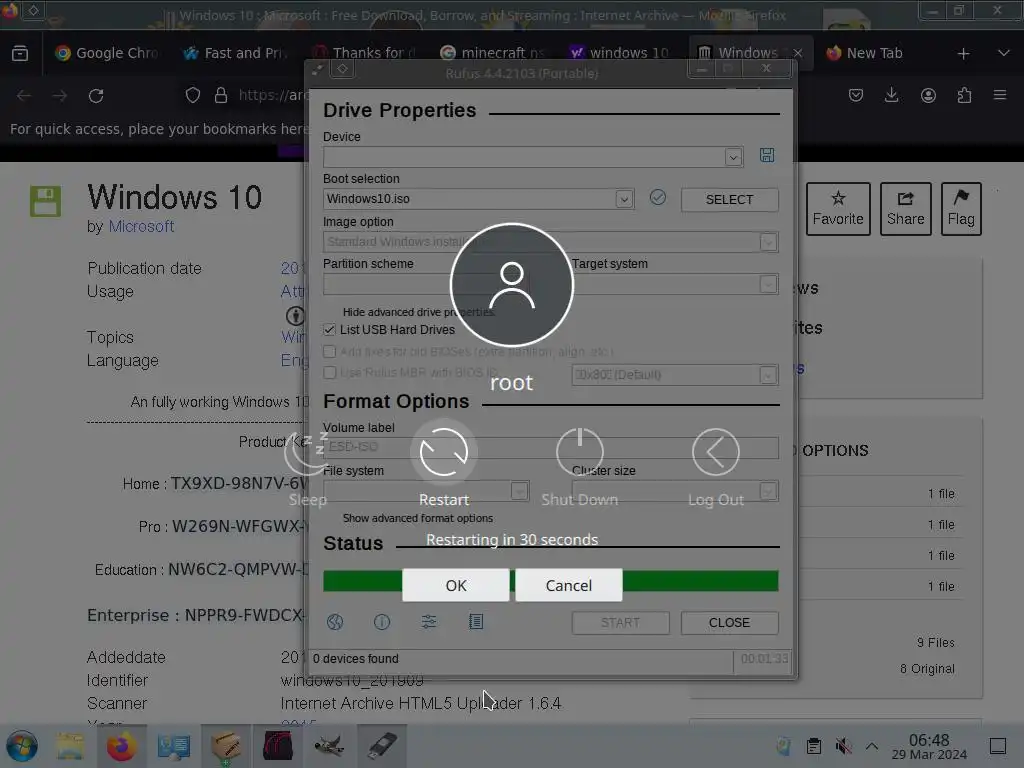Click the CLOSE button in Rufus
Screen dimensions: 1024x768
[729, 623]
